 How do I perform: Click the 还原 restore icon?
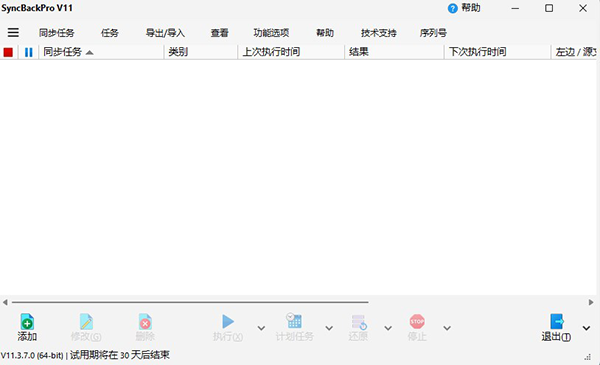point(359,322)
